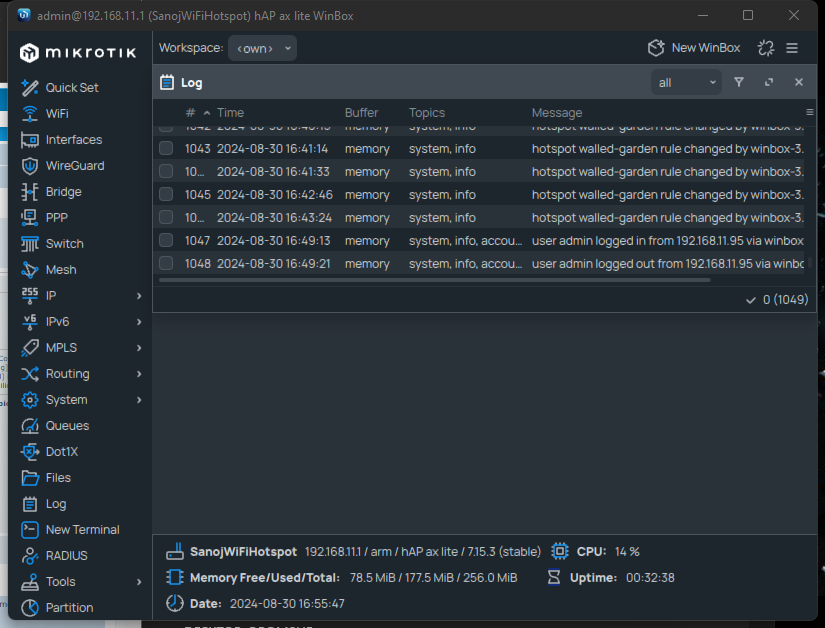Open New Terminal from sidebar
The image size is (825, 628).
point(82,530)
